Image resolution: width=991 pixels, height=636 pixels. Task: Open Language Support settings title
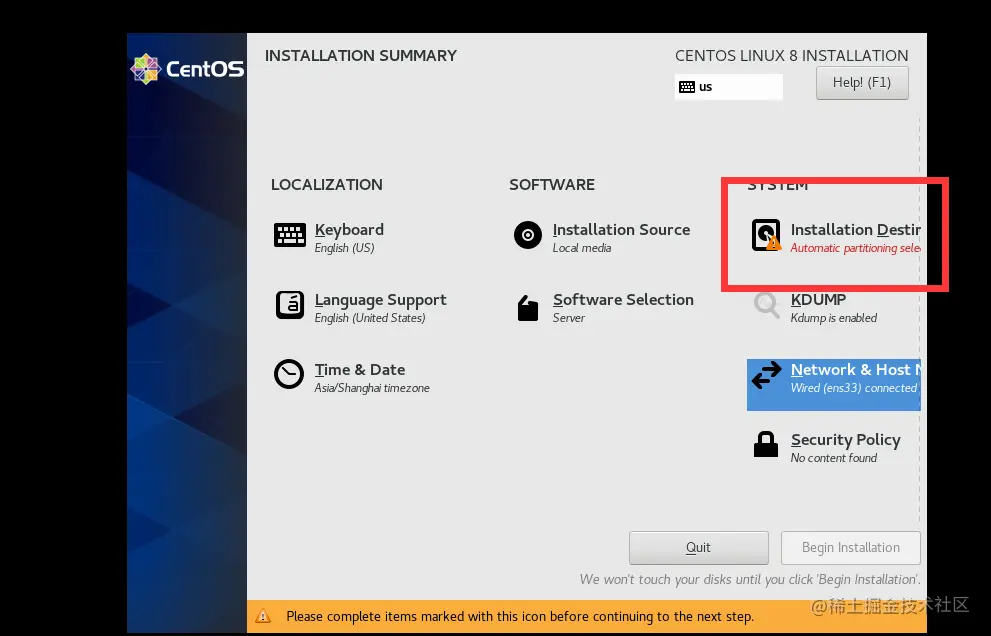click(x=380, y=300)
